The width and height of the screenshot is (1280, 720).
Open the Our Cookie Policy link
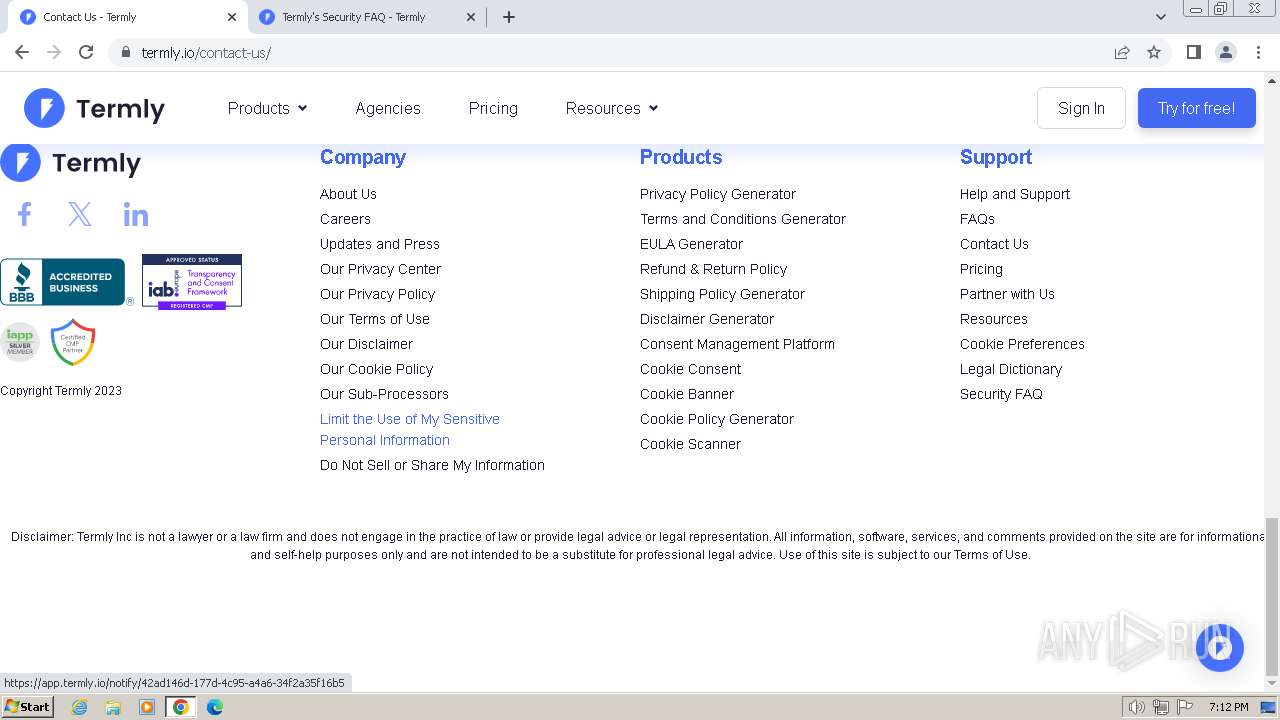376,369
